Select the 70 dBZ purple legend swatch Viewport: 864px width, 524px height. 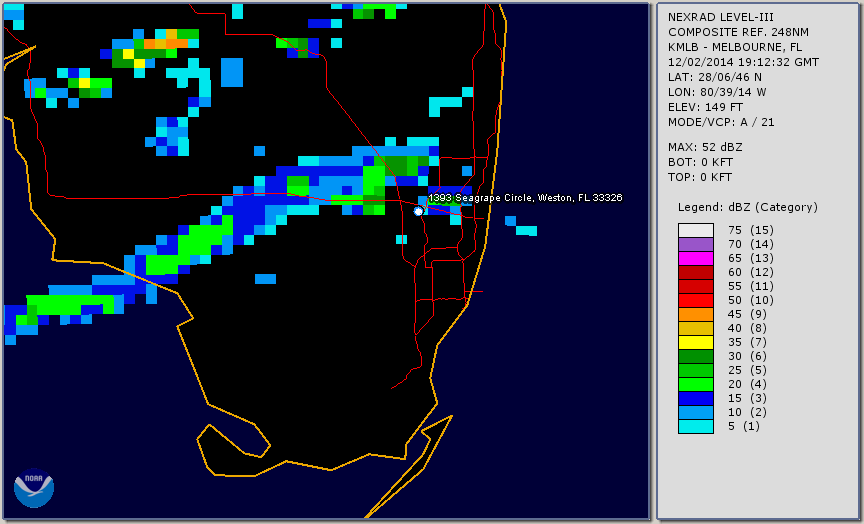point(696,244)
